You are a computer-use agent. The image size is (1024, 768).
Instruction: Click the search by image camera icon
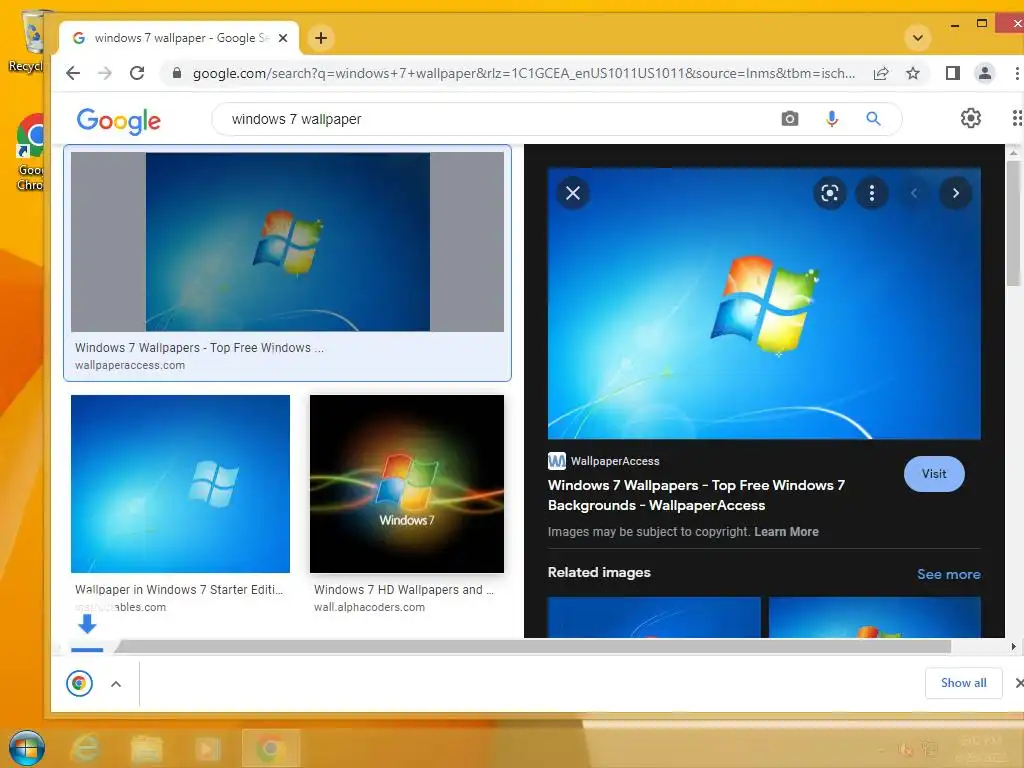coord(790,119)
